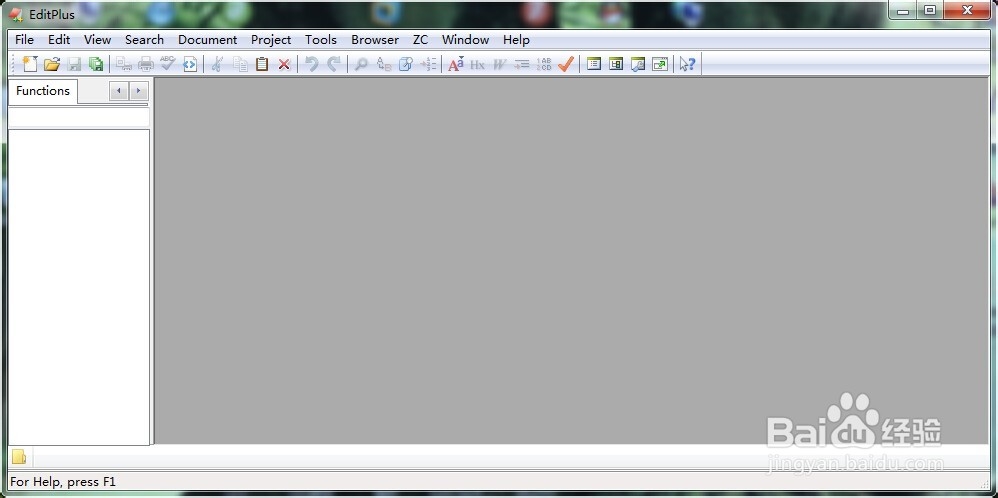This screenshot has width=998, height=498.
Task: Click the Save All icon
Action: (x=96, y=64)
